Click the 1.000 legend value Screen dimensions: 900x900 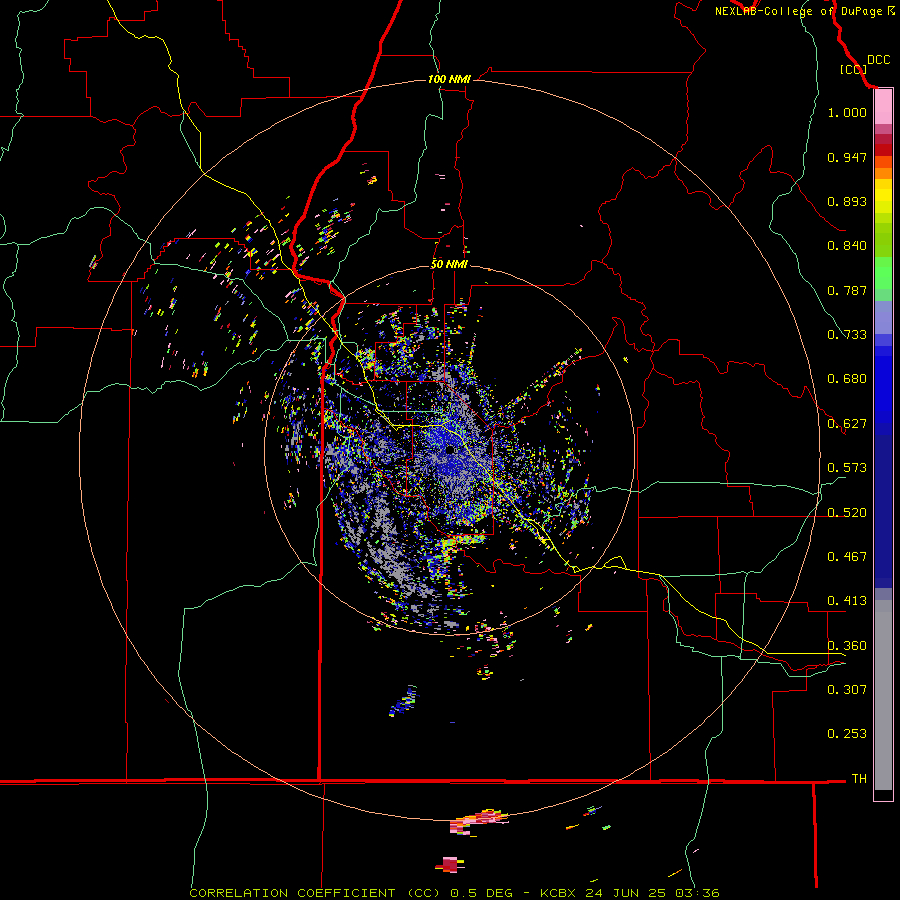pos(847,112)
